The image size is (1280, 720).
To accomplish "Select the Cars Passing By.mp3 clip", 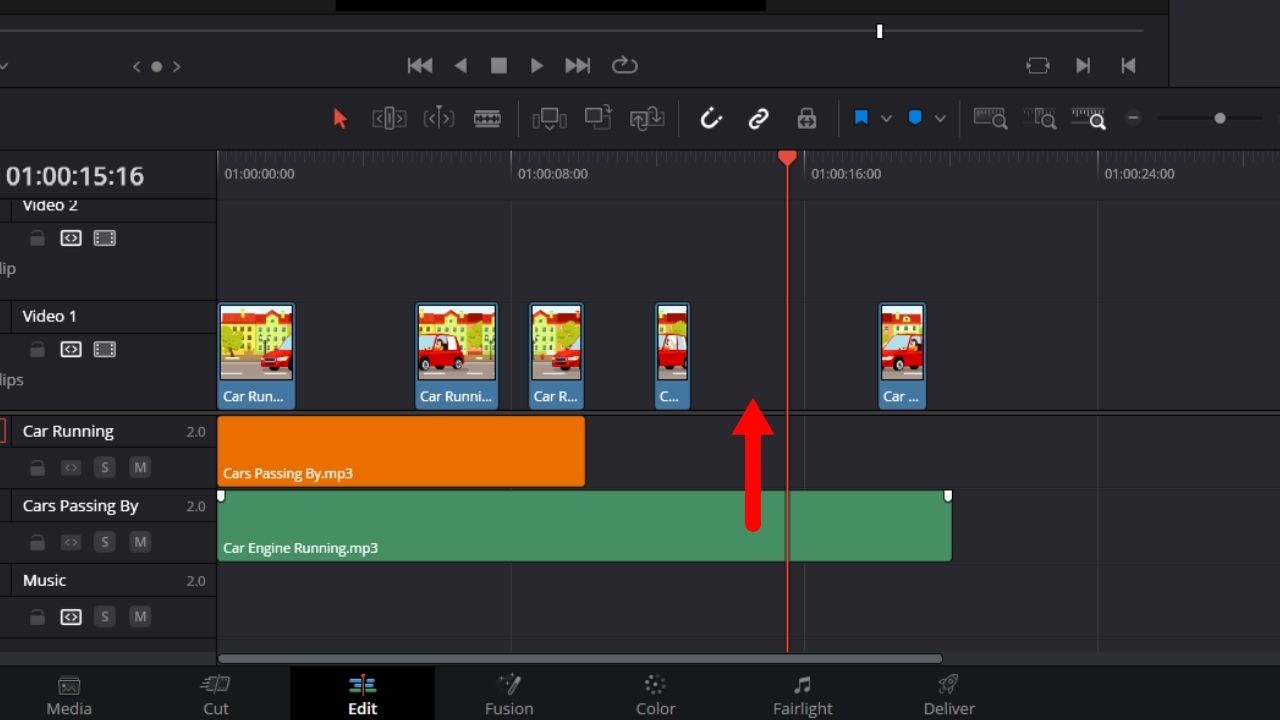I will 400,452.
